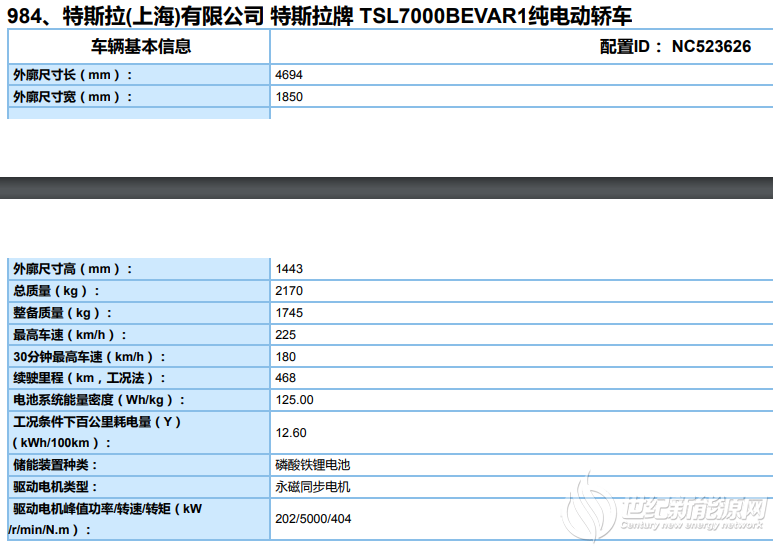
Task: Click the width value 1850
Action: click(289, 97)
